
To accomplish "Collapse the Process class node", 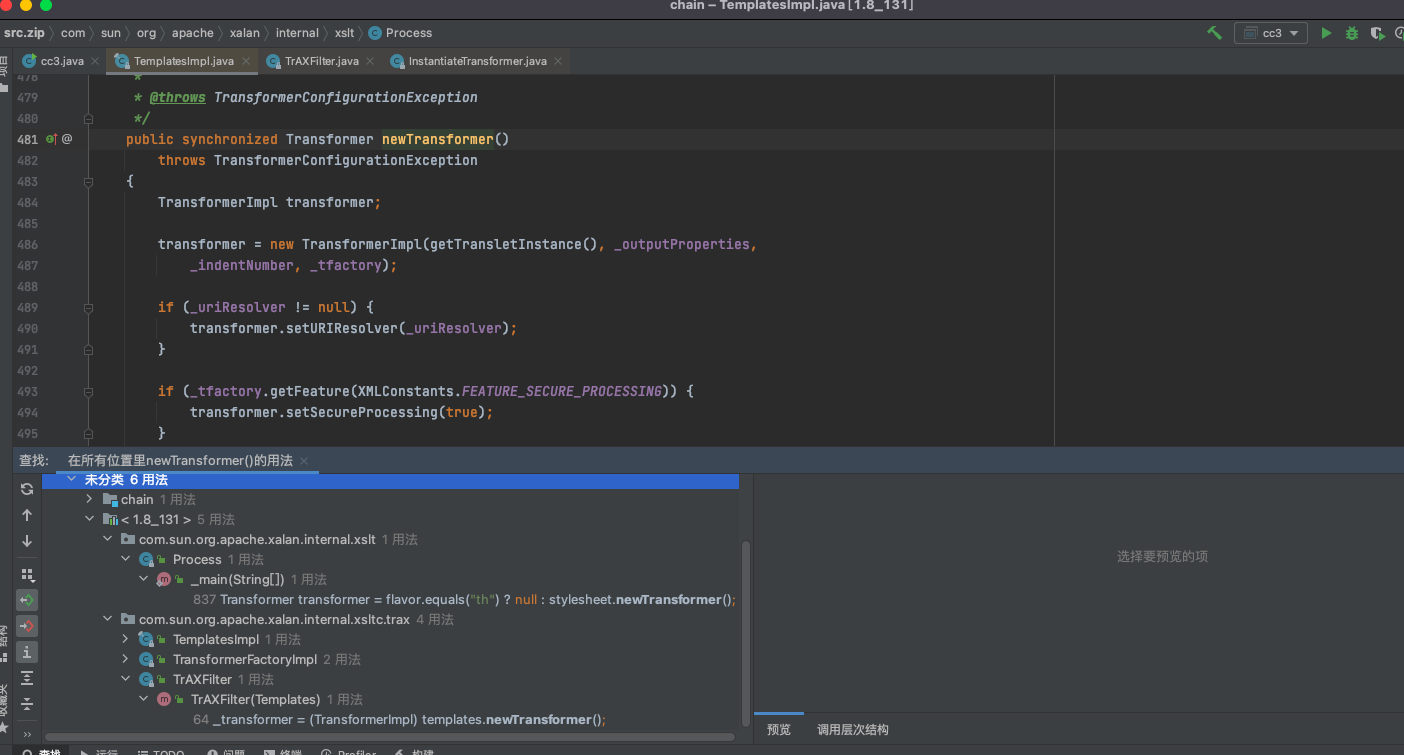I will [x=125, y=559].
